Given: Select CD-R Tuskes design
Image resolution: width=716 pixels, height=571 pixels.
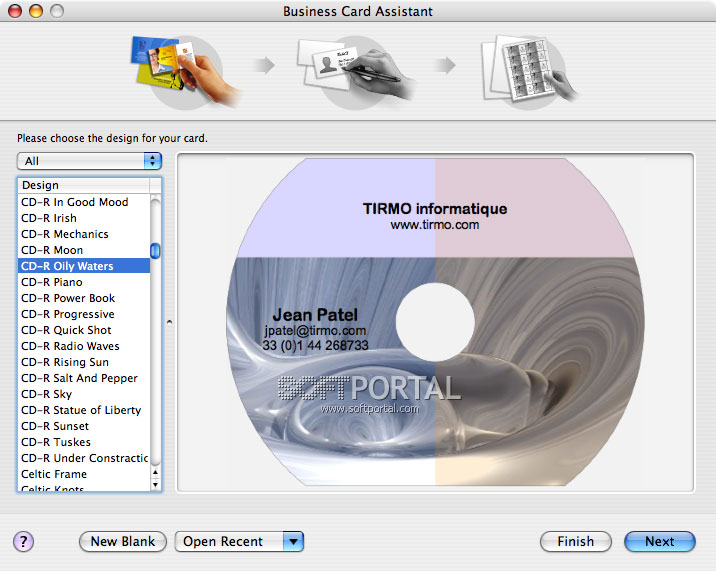Looking at the screenshot, I should tap(84, 442).
